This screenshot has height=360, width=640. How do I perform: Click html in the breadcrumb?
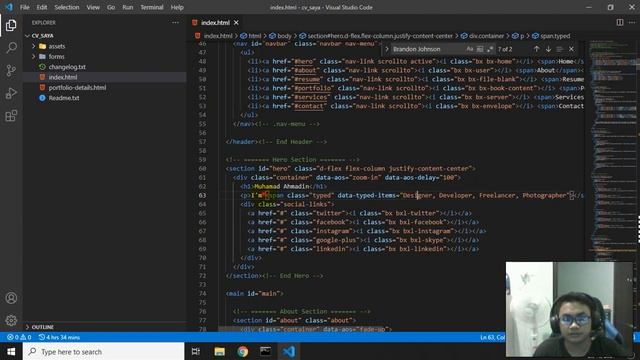pos(254,36)
